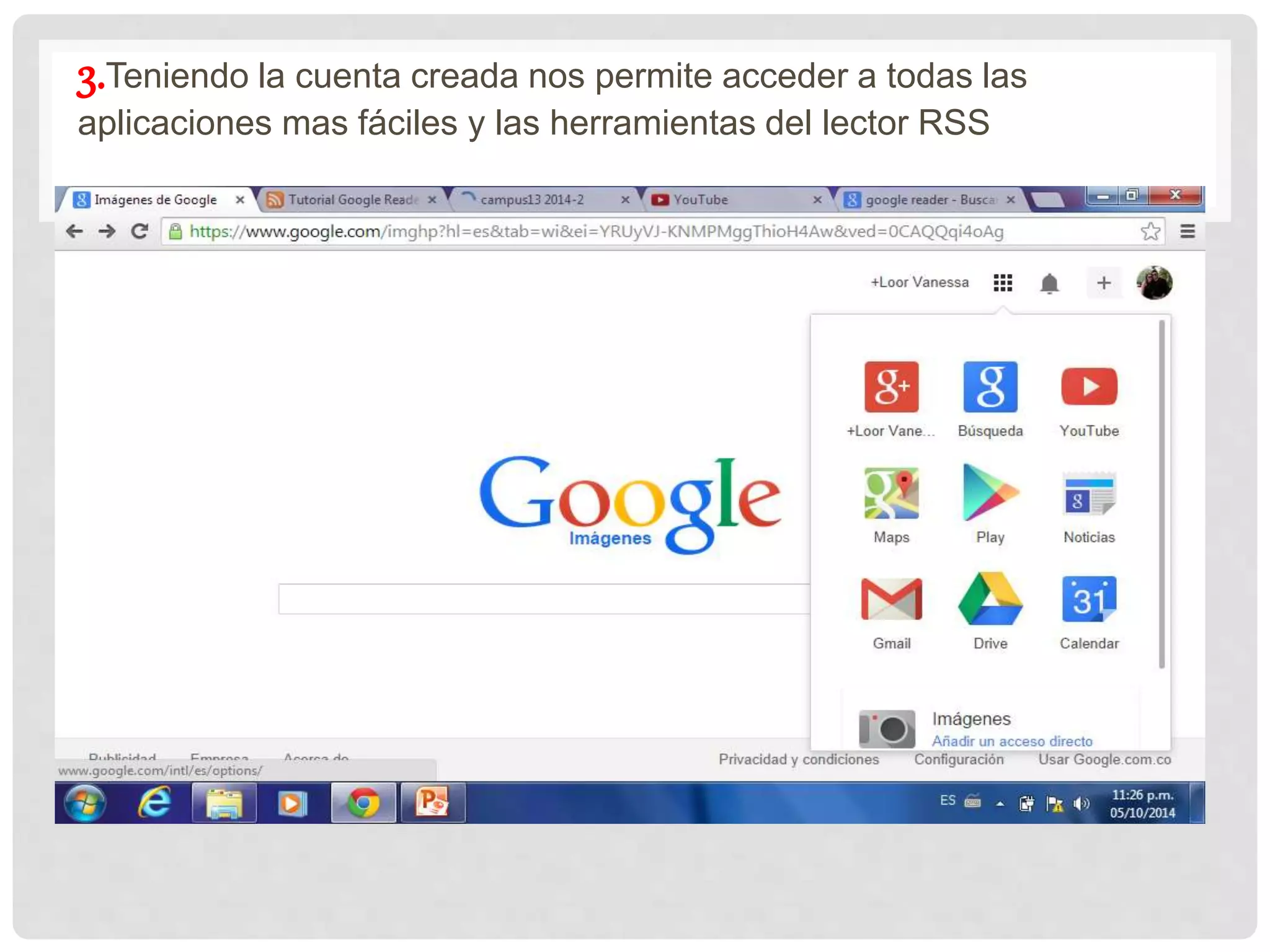The width and height of the screenshot is (1270, 952).
Task: Open File Explorer from taskbar
Action: (x=224, y=803)
